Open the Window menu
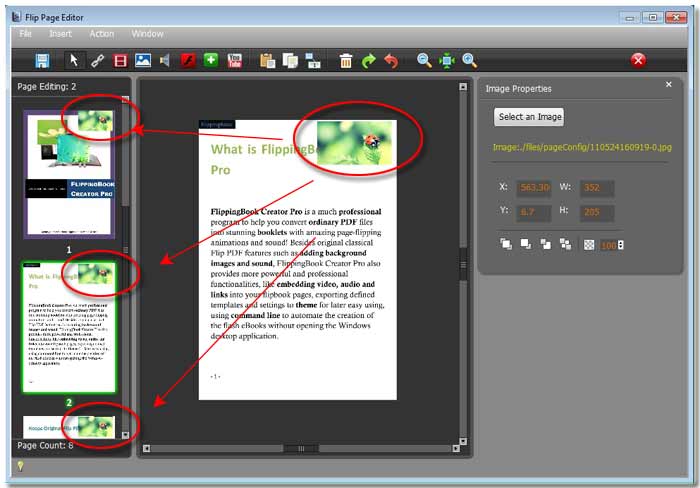Image resolution: width=700 pixels, height=488 pixels. click(147, 34)
